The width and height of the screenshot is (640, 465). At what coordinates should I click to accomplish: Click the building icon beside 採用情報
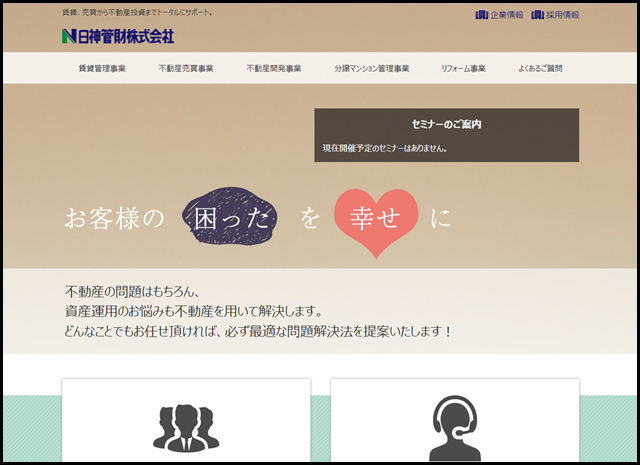click(x=538, y=15)
